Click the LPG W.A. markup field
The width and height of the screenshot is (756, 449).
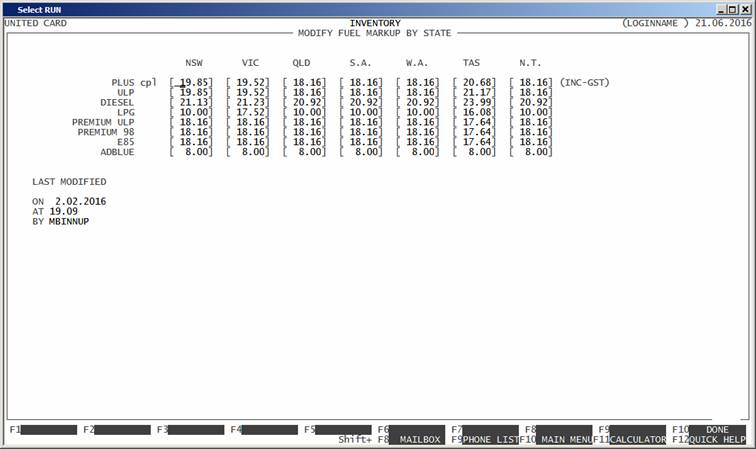coord(418,112)
